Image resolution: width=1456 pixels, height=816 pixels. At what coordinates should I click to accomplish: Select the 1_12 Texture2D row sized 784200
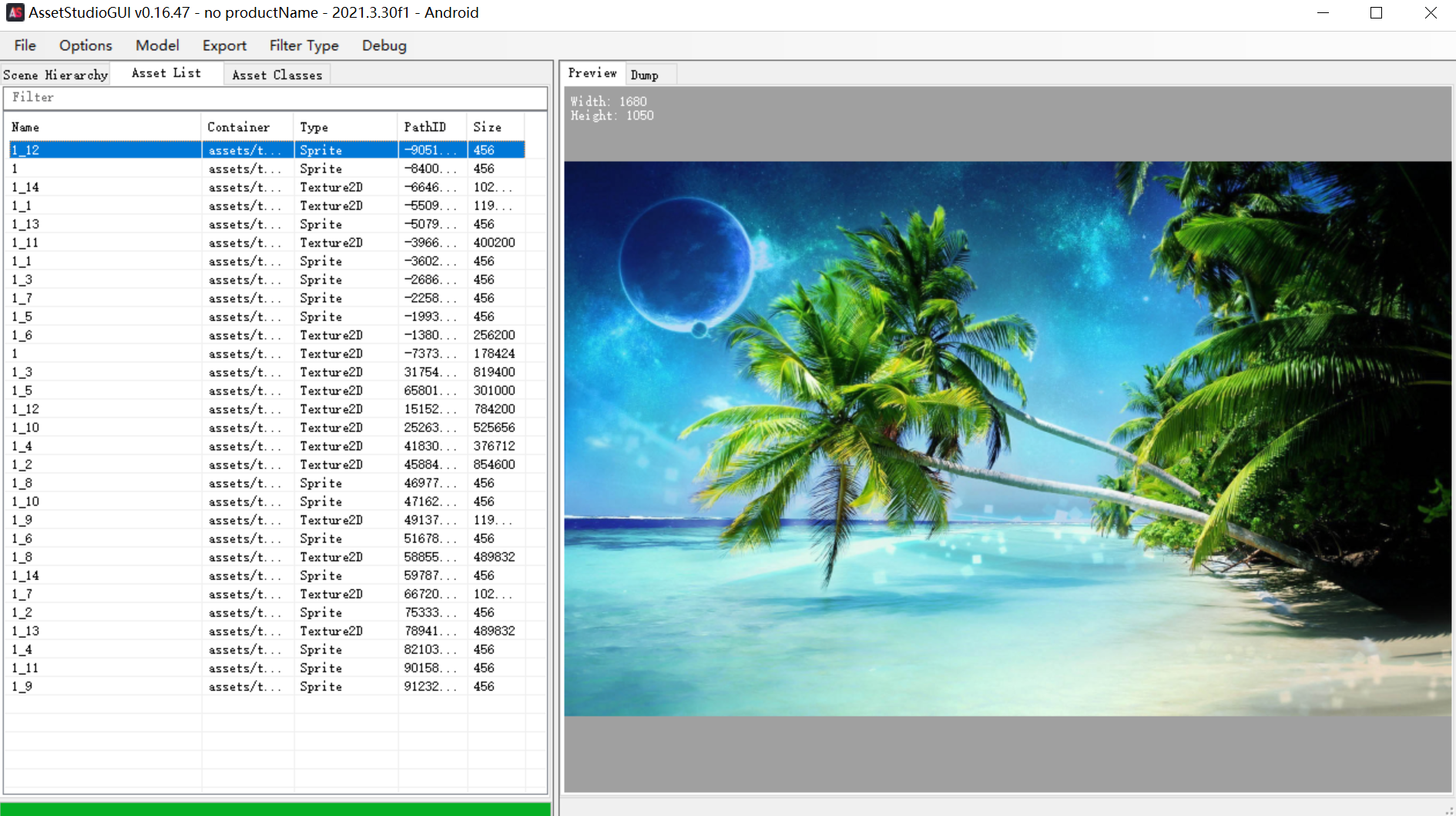click(x=267, y=409)
